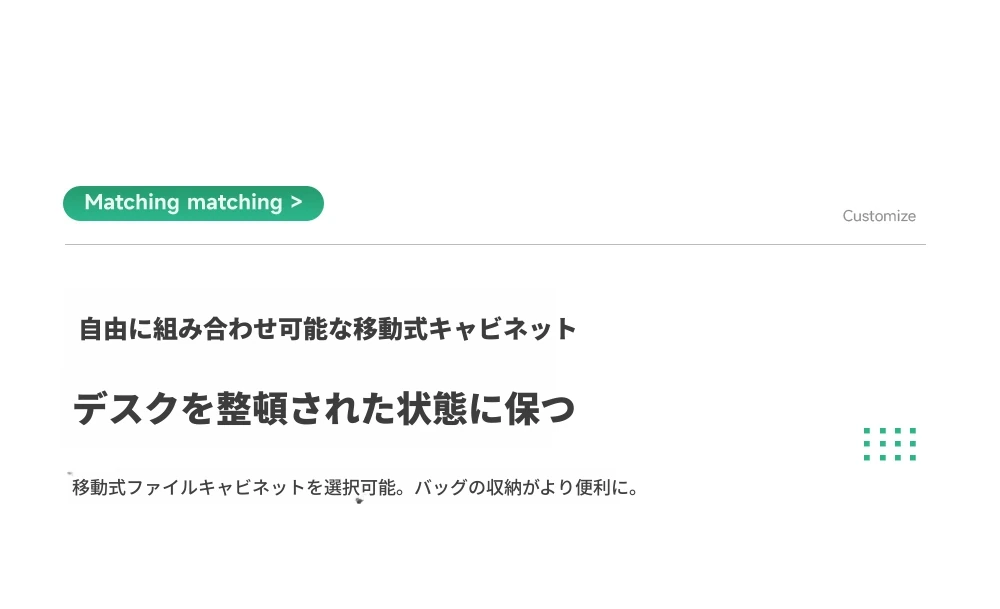Click the word デスク in the large heading
1000x609 pixels.
pos(126,408)
